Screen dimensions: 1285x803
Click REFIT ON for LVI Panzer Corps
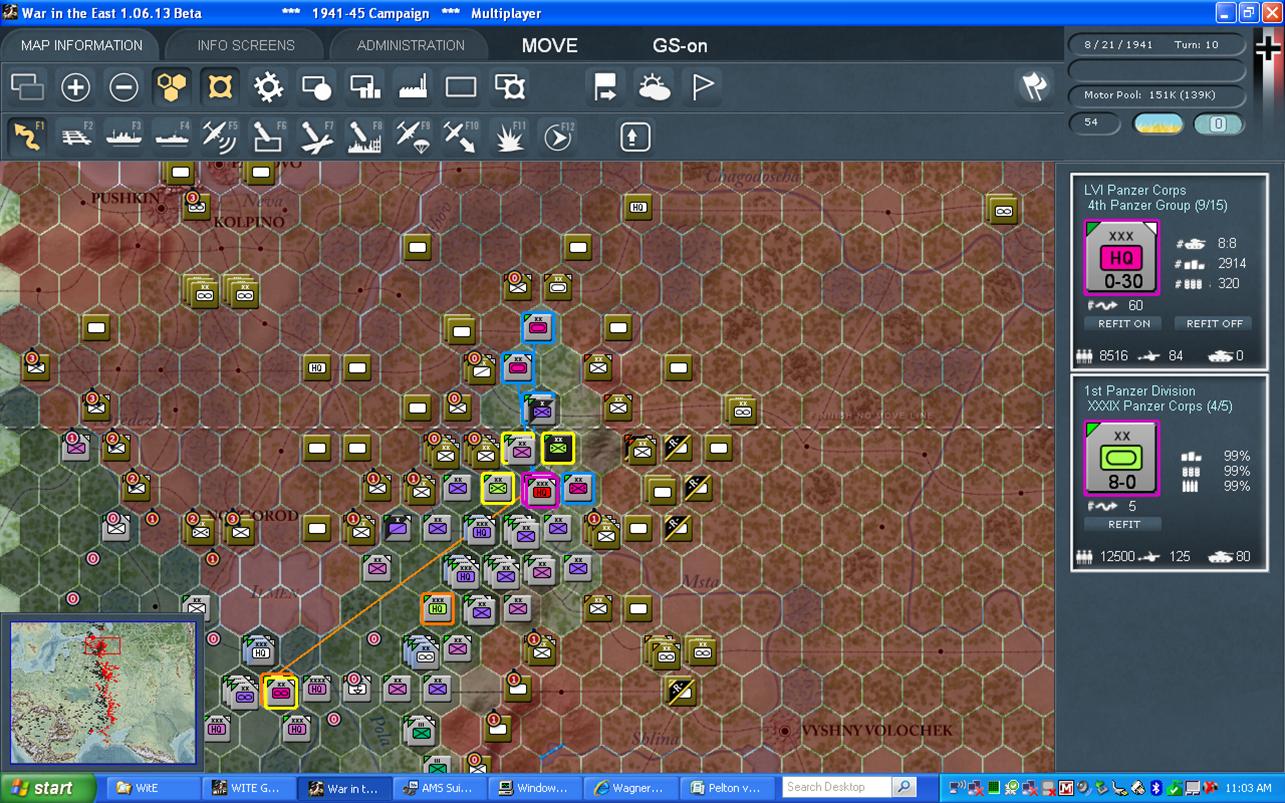click(1124, 324)
